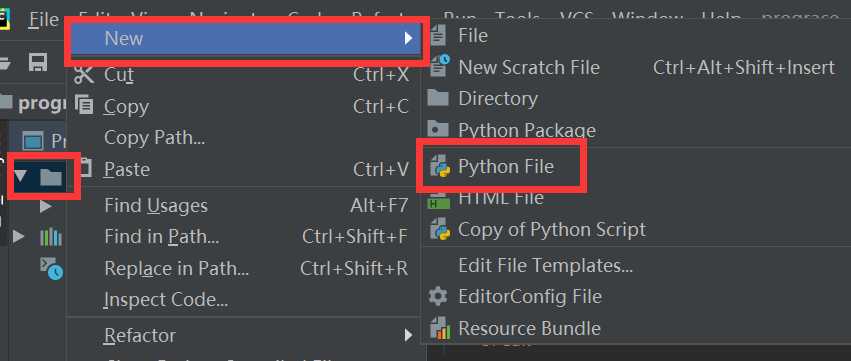This screenshot has width=851, height=361.
Task: Collapse the selected project folder arrow
Action: pyautogui.click(x=21, y=176)
